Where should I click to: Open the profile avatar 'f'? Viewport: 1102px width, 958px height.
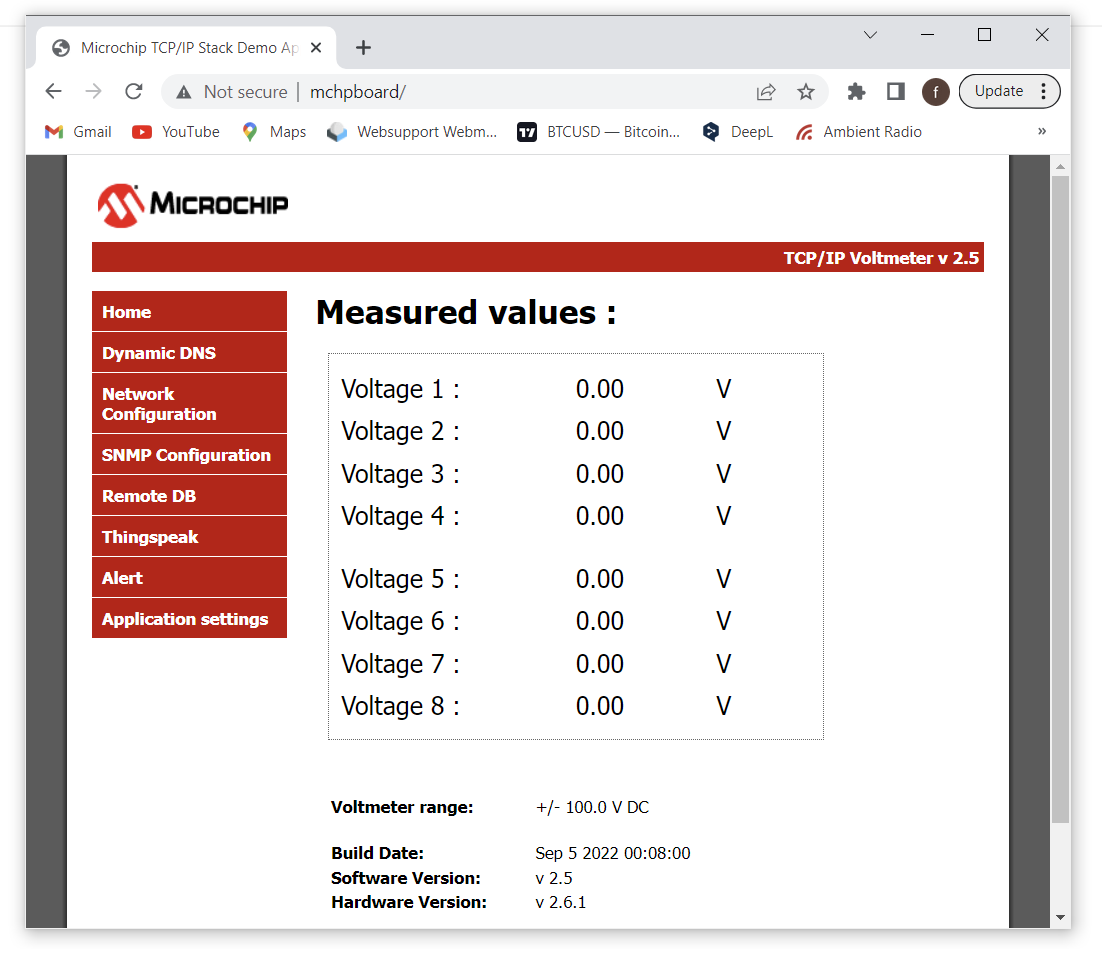click(x=935, y=91)
